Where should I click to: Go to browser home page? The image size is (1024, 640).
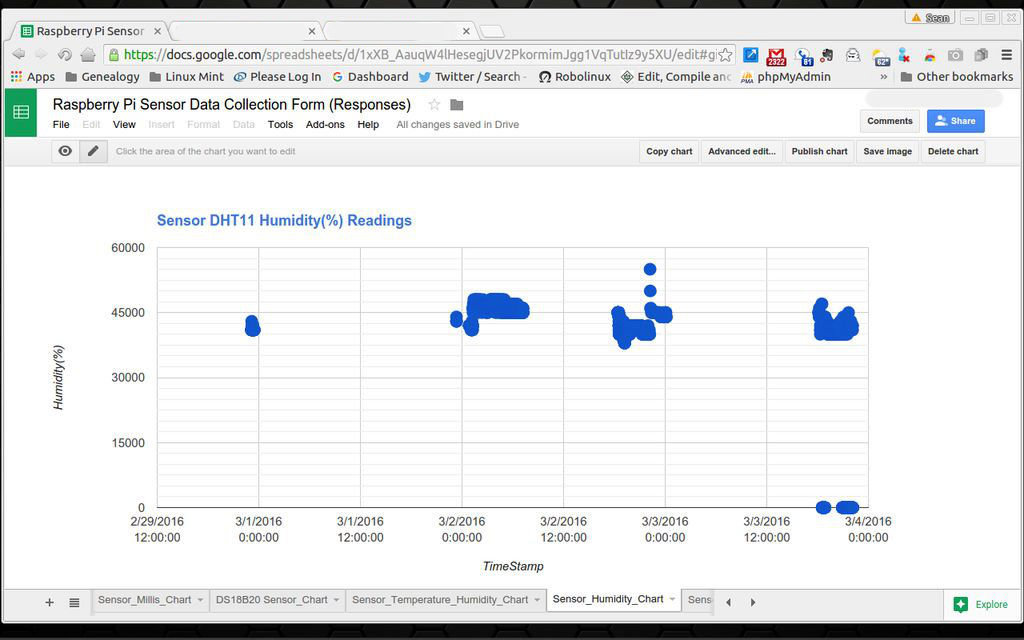(88, 54)
